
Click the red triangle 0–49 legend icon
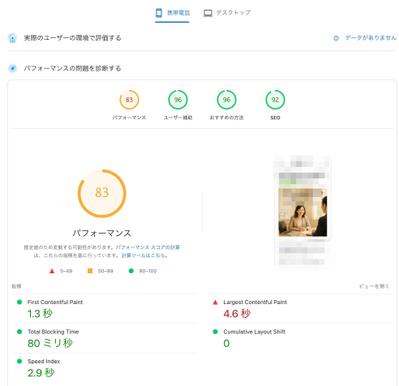tap(52, 271)
